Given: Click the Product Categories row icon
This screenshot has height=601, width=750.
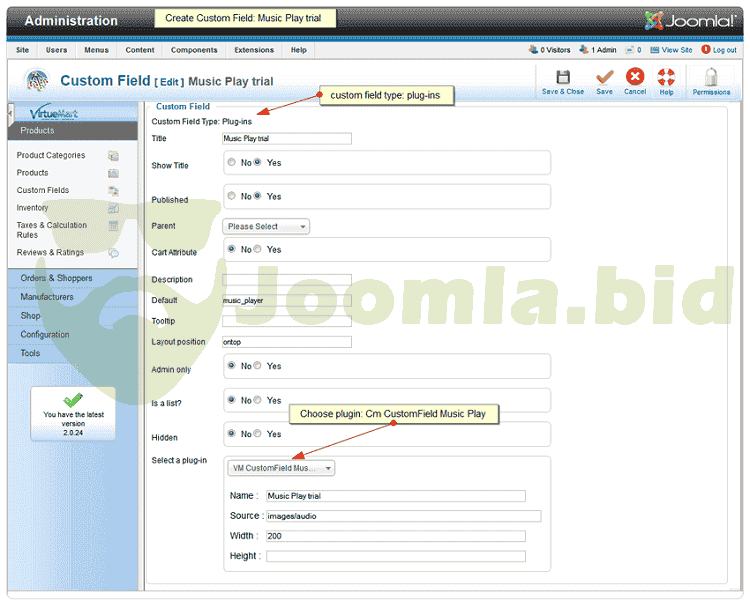Looking at the screenshot, I should pyautogui.click(x=113, y=156).
